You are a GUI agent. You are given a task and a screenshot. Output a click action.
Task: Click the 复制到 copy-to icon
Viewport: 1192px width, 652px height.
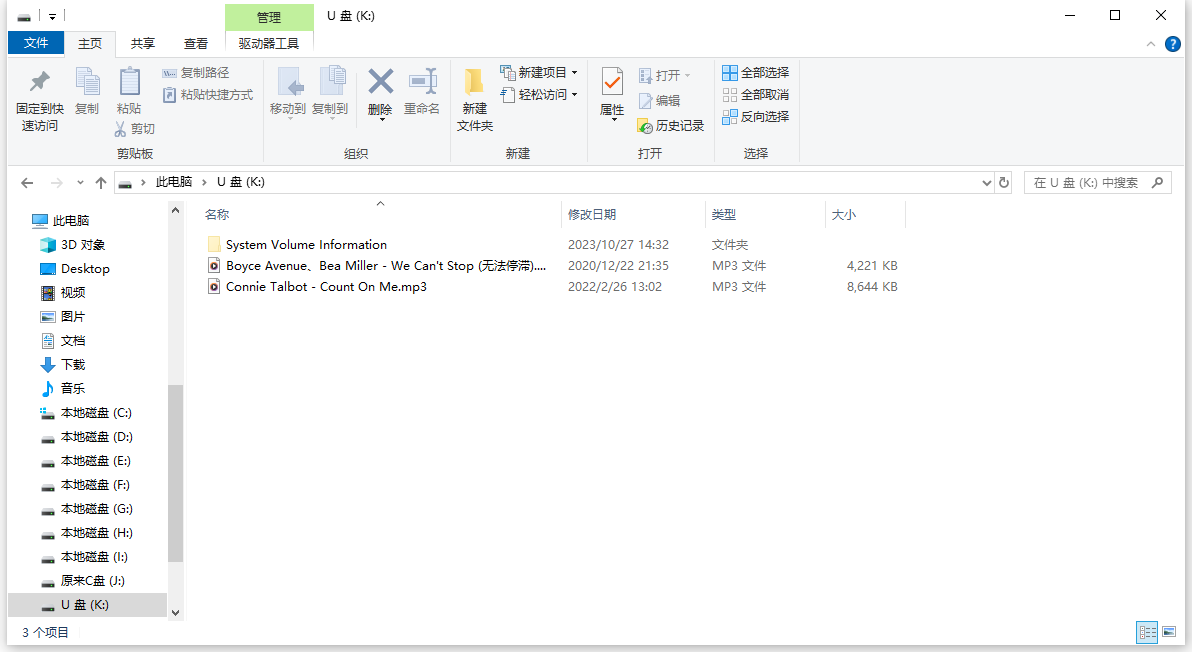pos(331,82)
